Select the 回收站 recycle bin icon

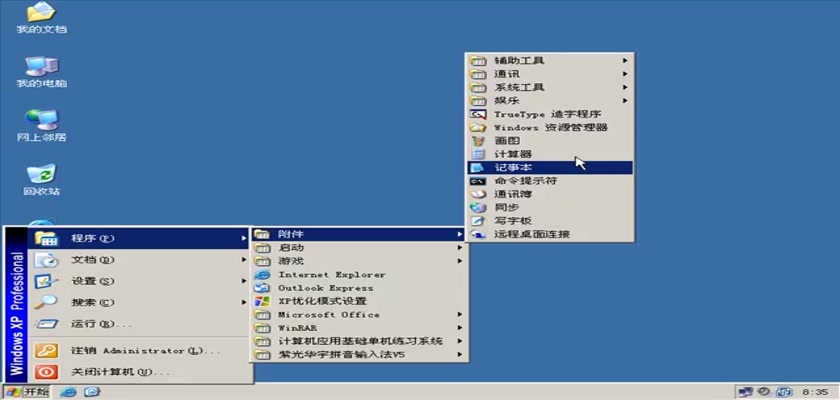coord(41,180)
